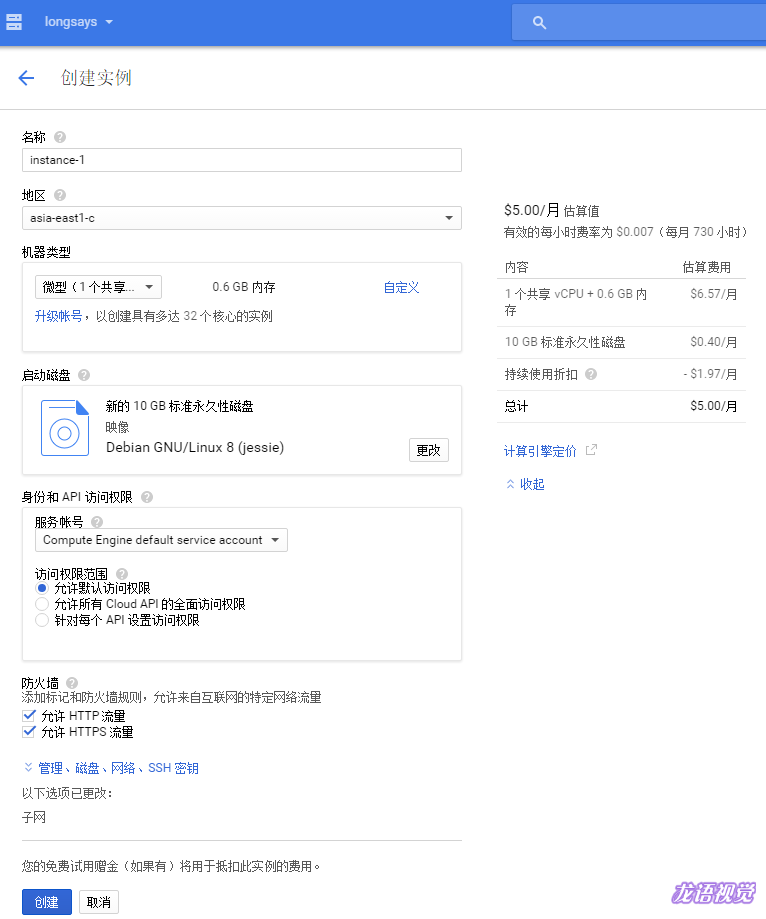Open help icon next to 访问权限范围

click(x=122, y=574)
